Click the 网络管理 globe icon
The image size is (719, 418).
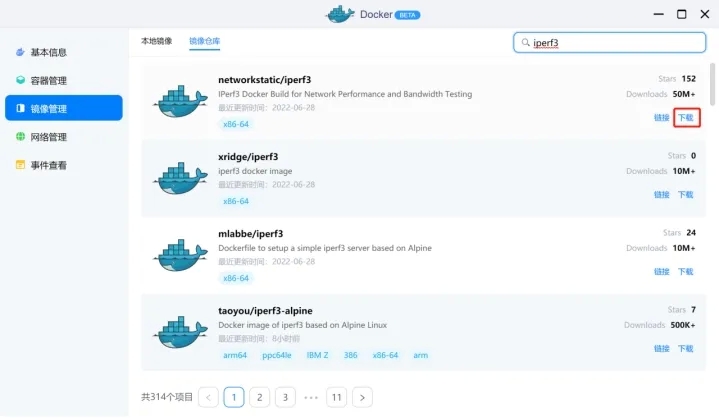click(20, 136)
